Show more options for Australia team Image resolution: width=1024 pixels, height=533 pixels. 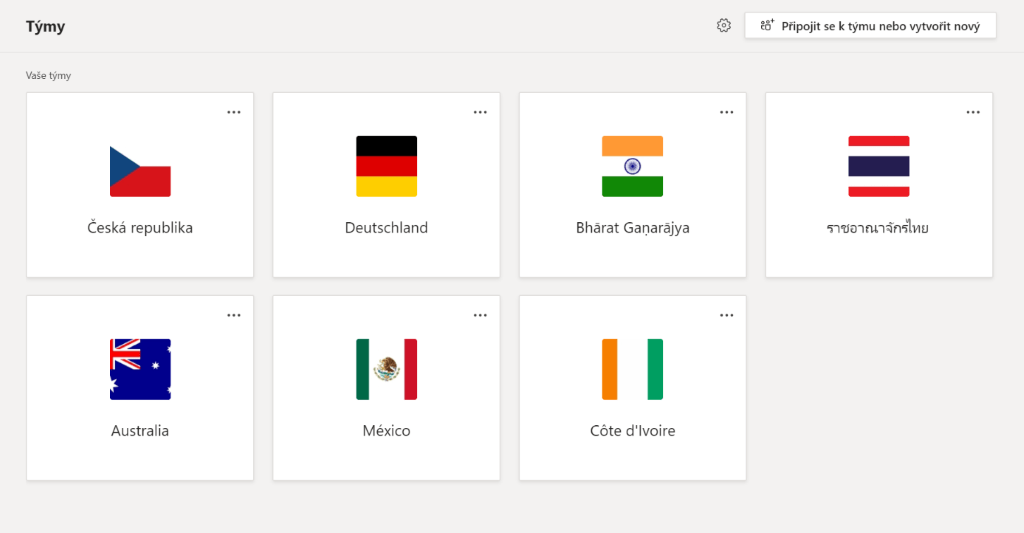point(234,315)
